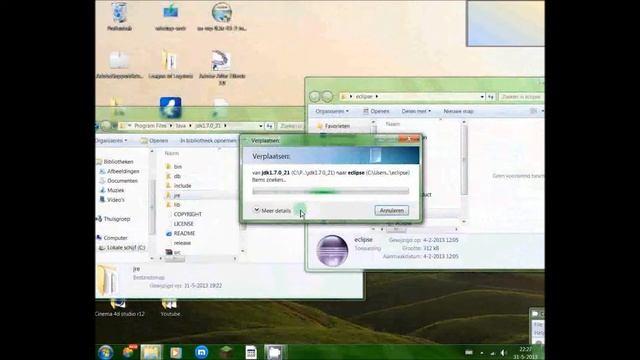Click eclipse application icon in details pane

pyautogui.click(x=332, y=250)
